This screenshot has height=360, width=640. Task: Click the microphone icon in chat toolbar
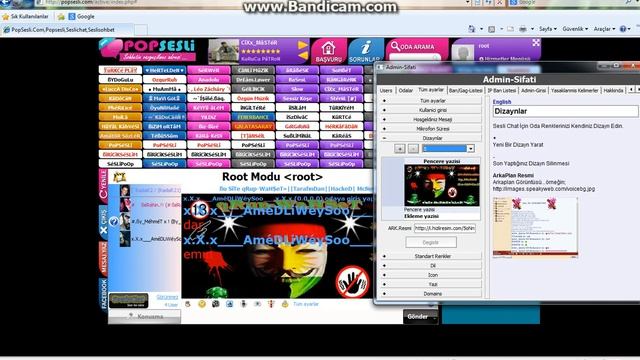click(x=243, y=304)
